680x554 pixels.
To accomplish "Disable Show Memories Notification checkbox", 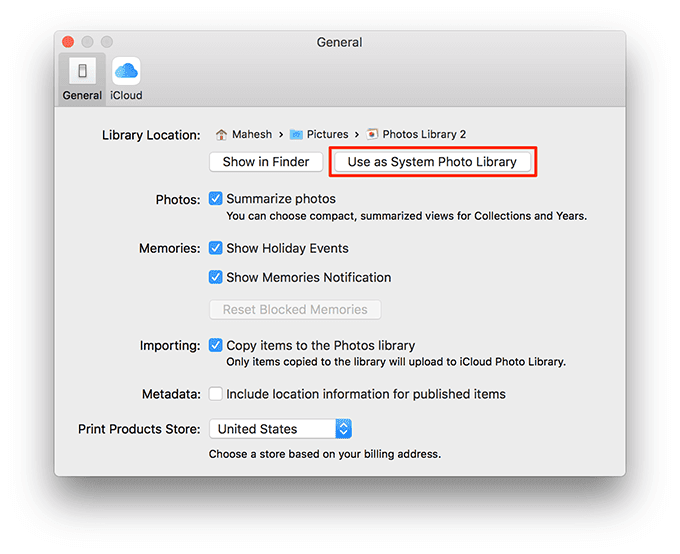I will (x=216, y=277).
